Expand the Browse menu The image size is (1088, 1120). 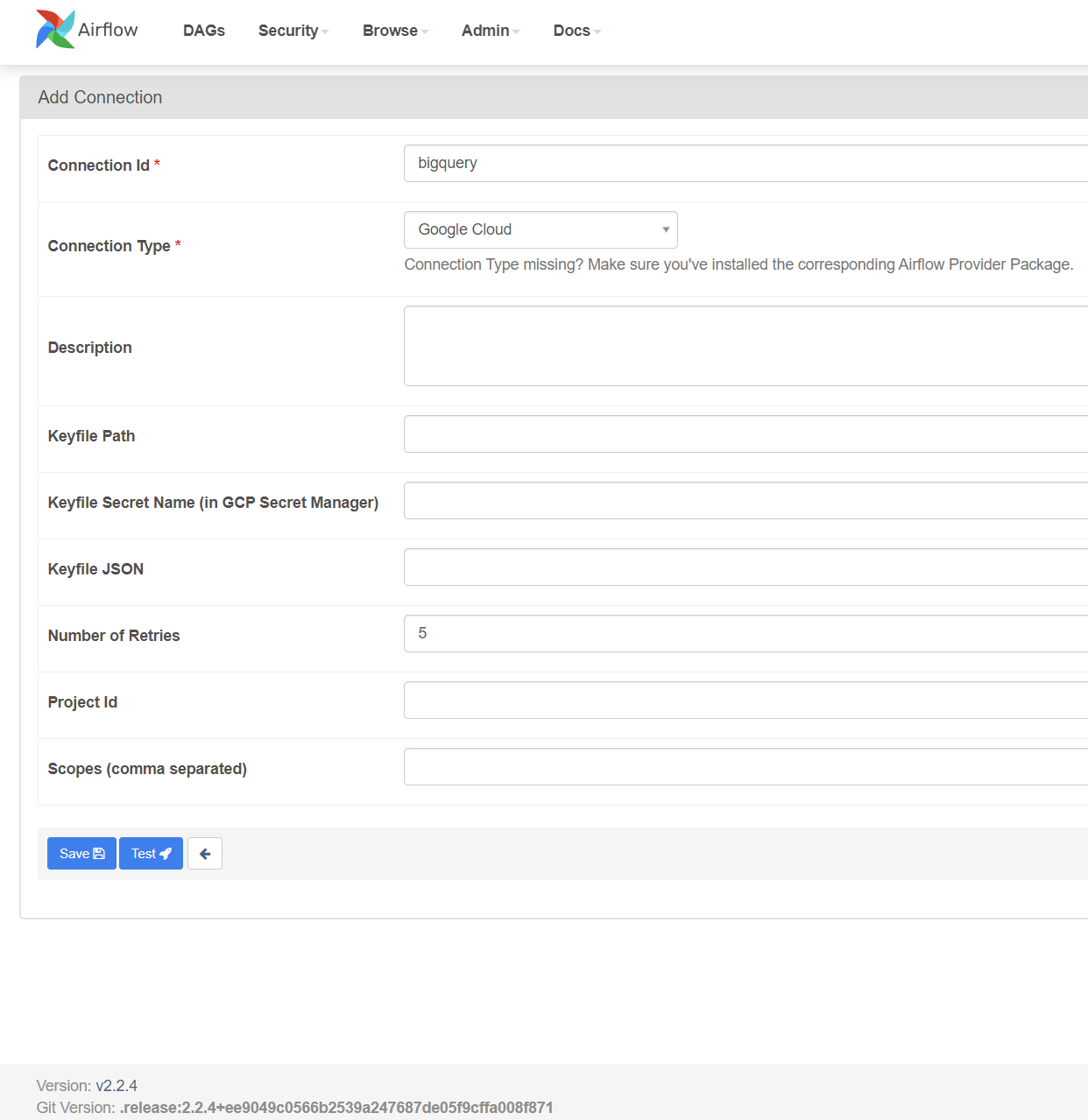click(393, 31)
